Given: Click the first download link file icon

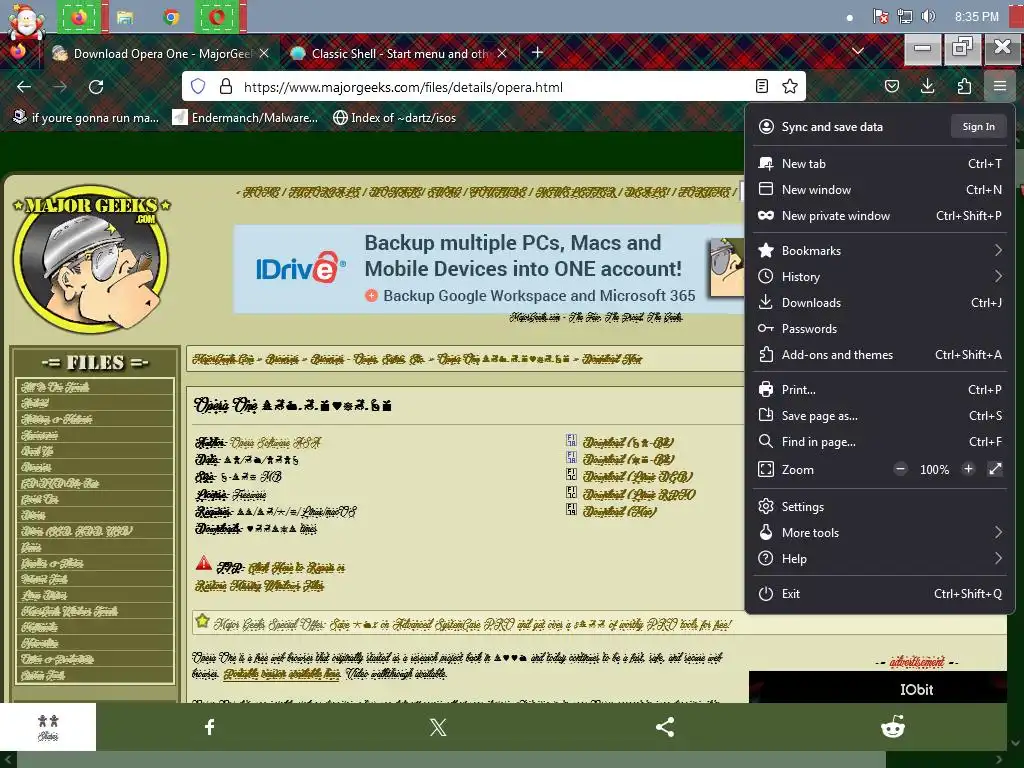Looking at the screenshot, I should 571,441.
